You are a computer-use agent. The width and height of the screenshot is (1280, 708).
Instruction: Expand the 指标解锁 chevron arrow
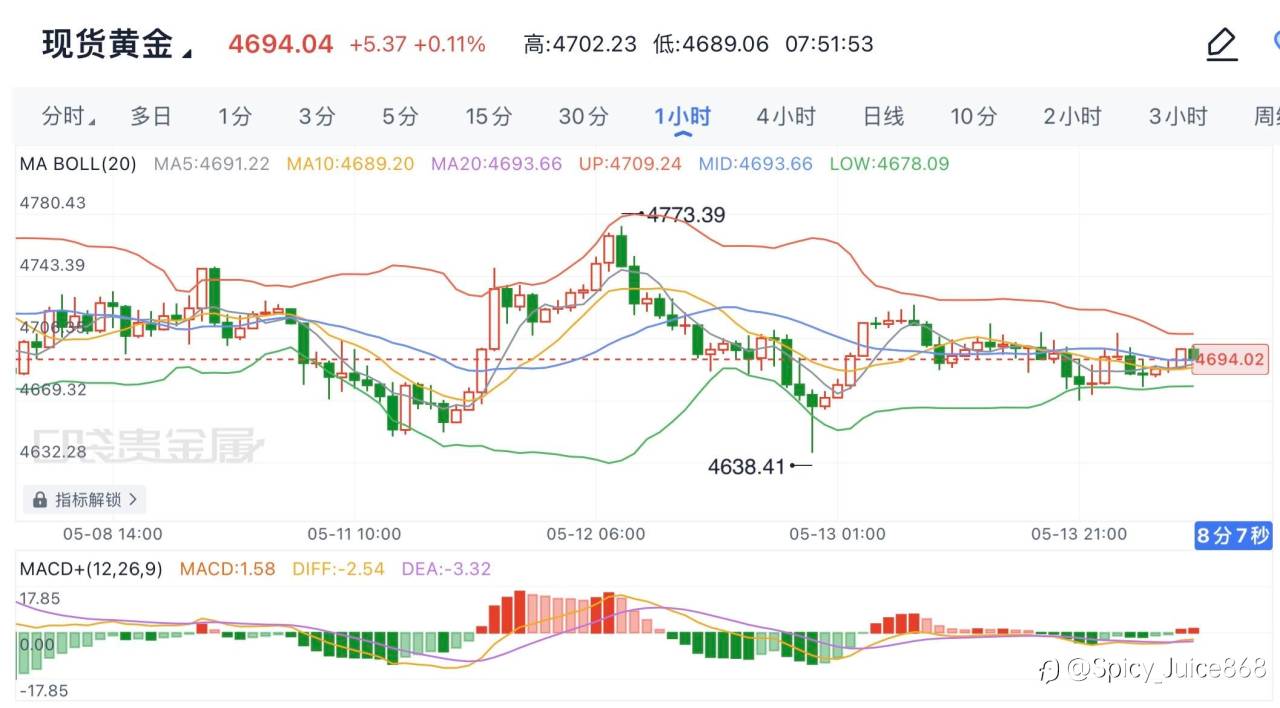point(134,499)
